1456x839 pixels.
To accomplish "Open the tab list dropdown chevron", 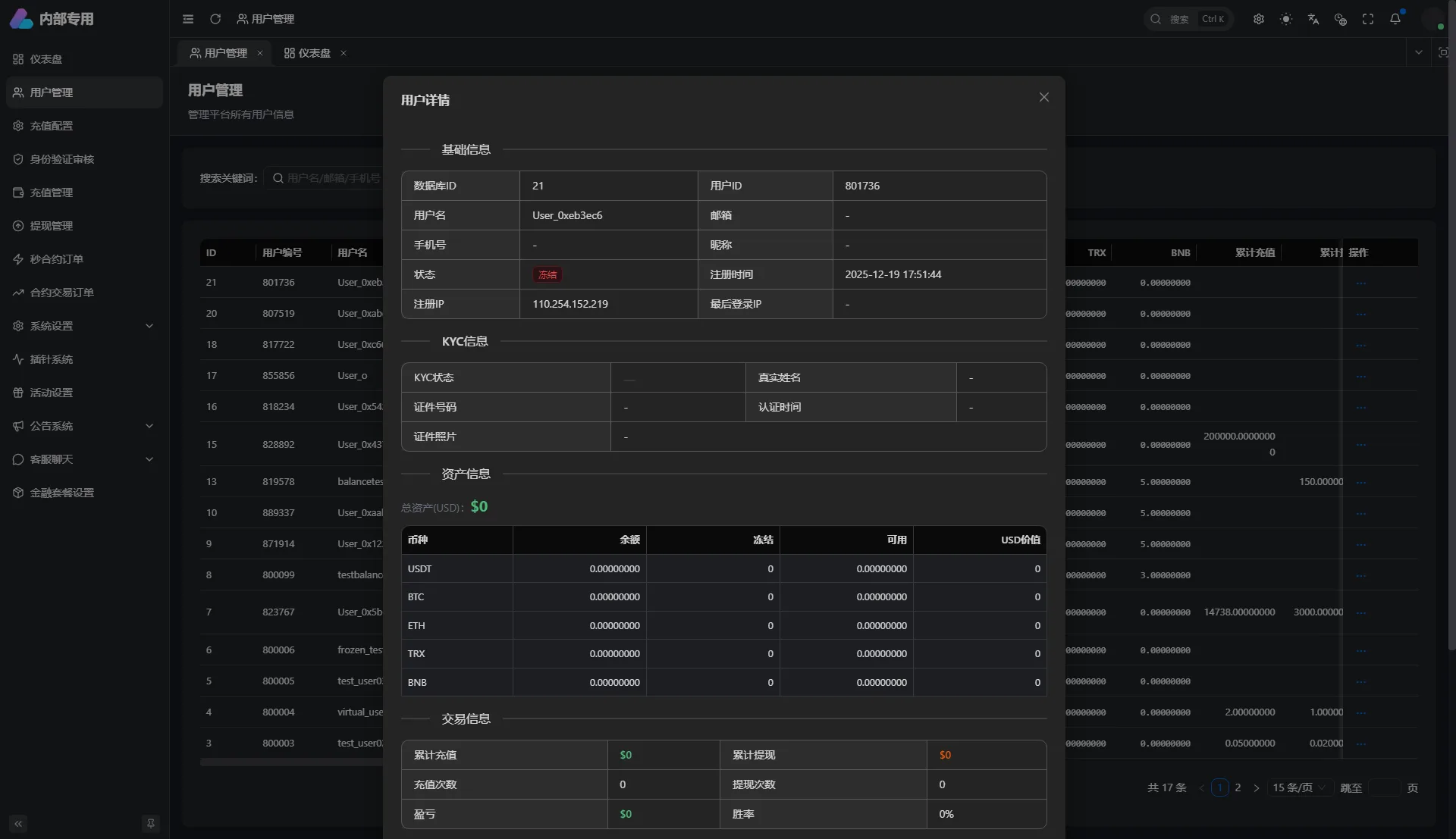I will click(1418, 53).
